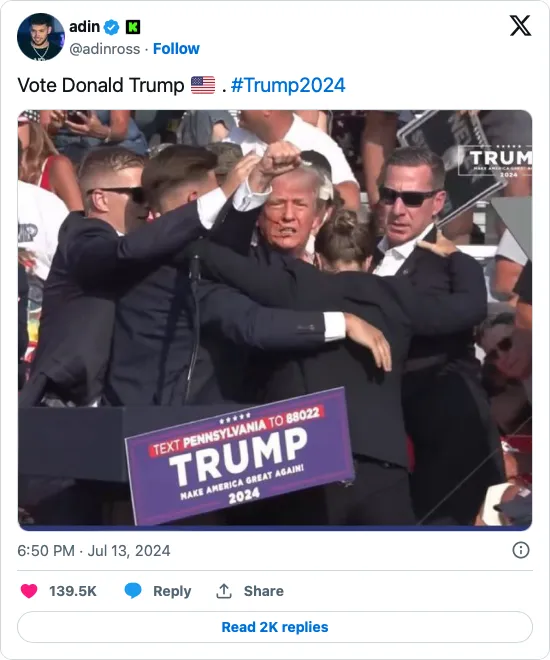The height and width of the screenshot is (660, 550).
Task: Click the blue reply speech bubble icon
Action: click(x=133, y=591)
